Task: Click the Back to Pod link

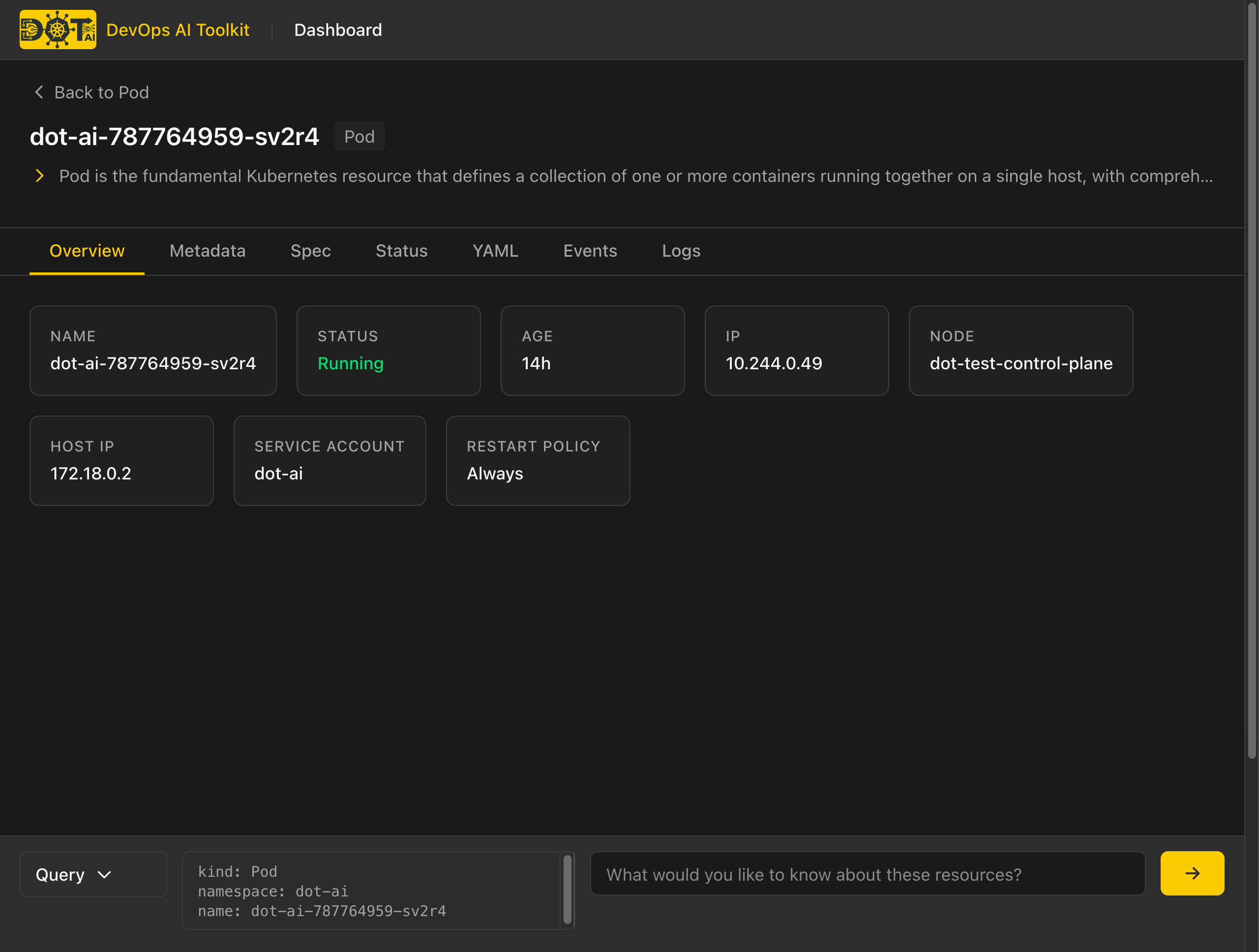Action: click(101, 91)
